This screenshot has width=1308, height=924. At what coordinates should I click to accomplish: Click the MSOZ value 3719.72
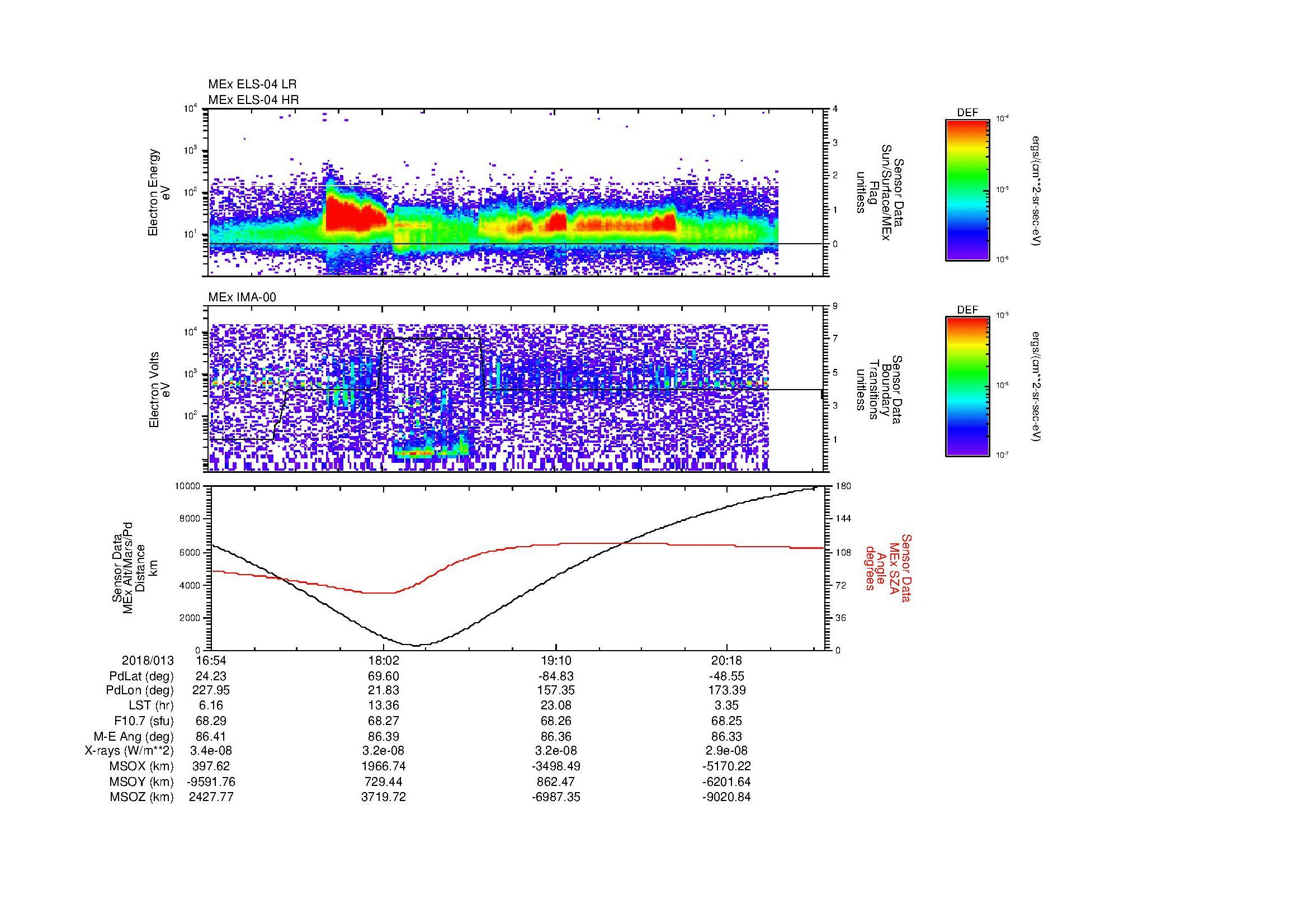click(384, 797)
